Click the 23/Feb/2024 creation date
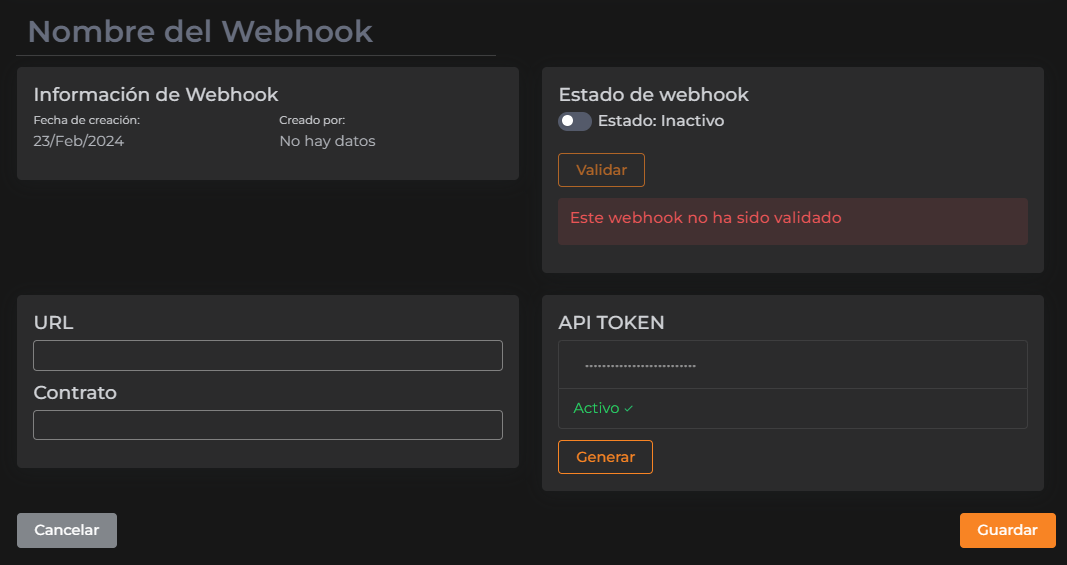This screenshot has width=1067, height=565. pos(79,141)
